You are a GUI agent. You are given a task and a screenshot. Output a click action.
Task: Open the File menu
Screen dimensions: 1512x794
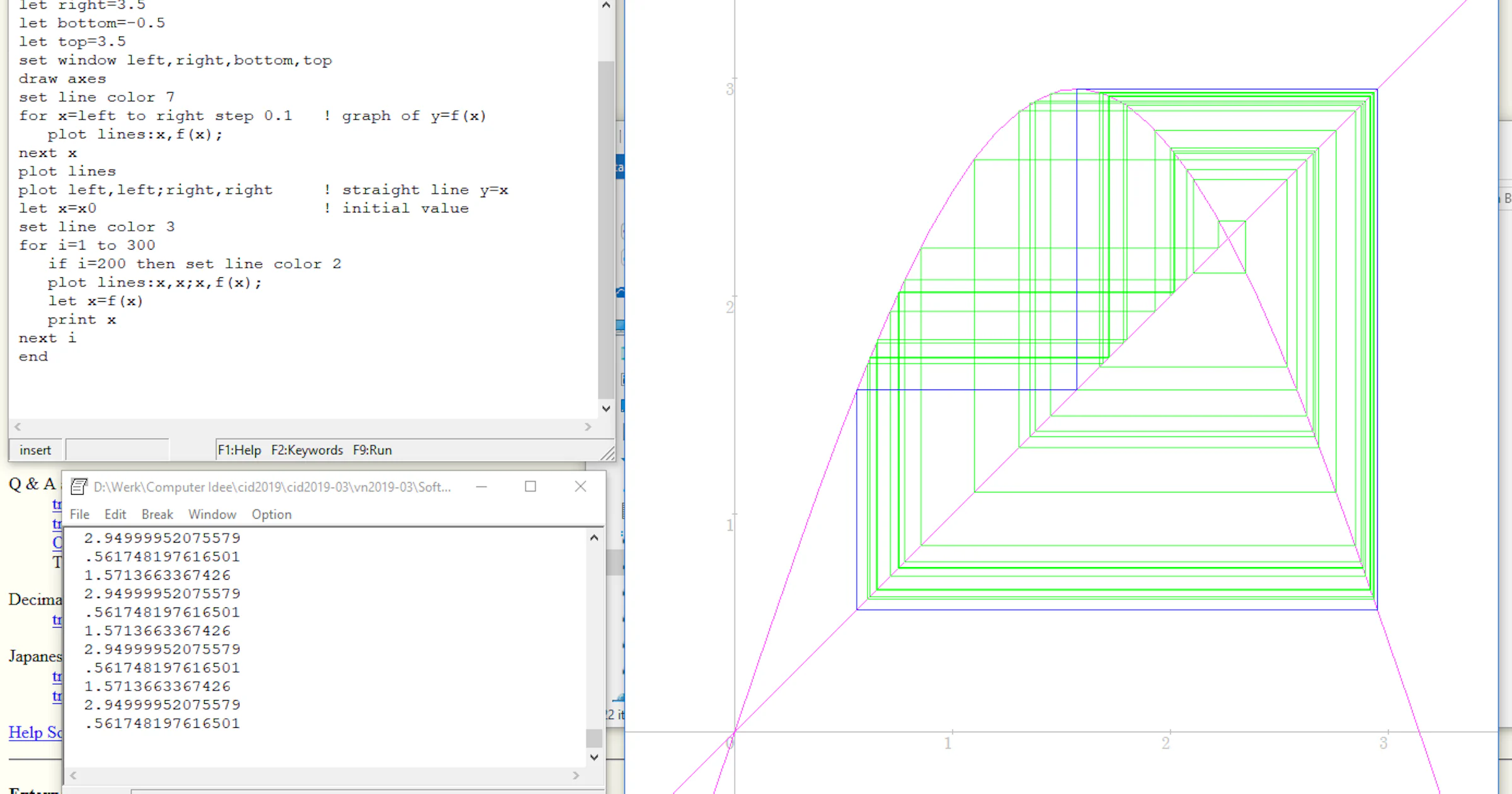coord(79,514)
